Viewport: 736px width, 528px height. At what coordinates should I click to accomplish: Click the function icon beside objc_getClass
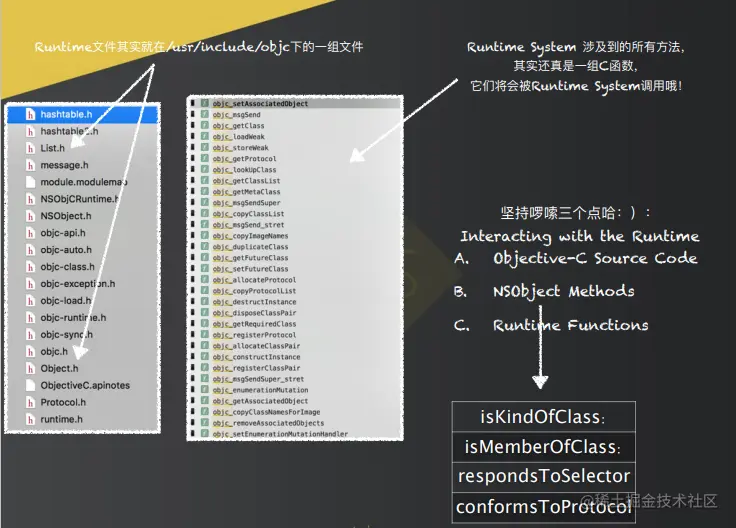(205, 125)
